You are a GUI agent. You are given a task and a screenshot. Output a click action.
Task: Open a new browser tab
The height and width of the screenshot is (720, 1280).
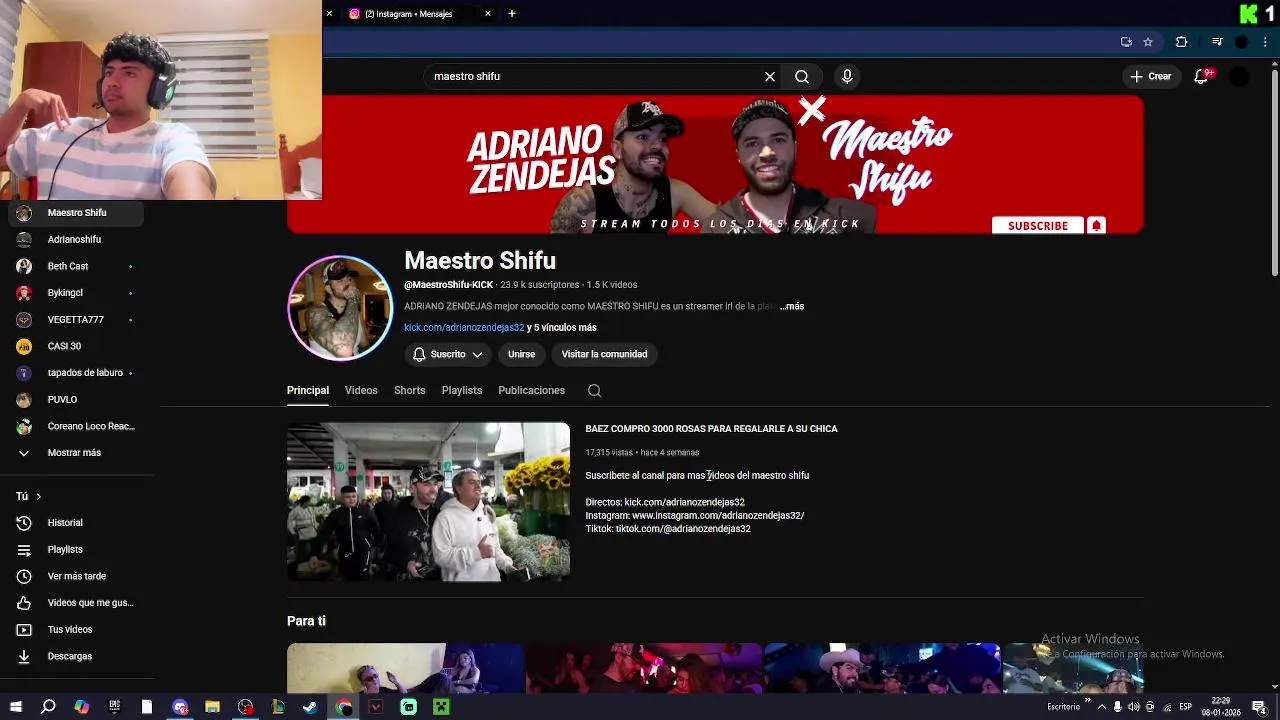(x=512, y=14)
